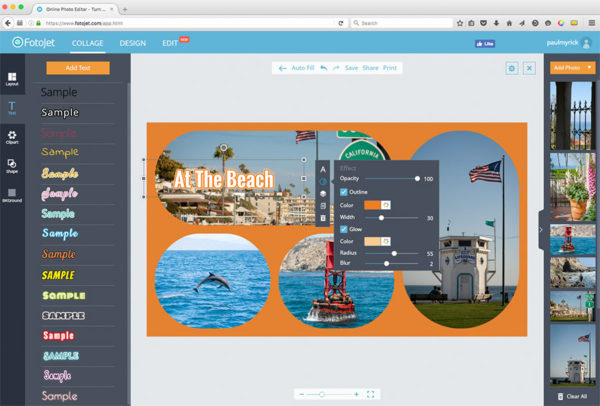Click Save in top toolbar
Screen dimensions: 600x406
coord(351,68)
